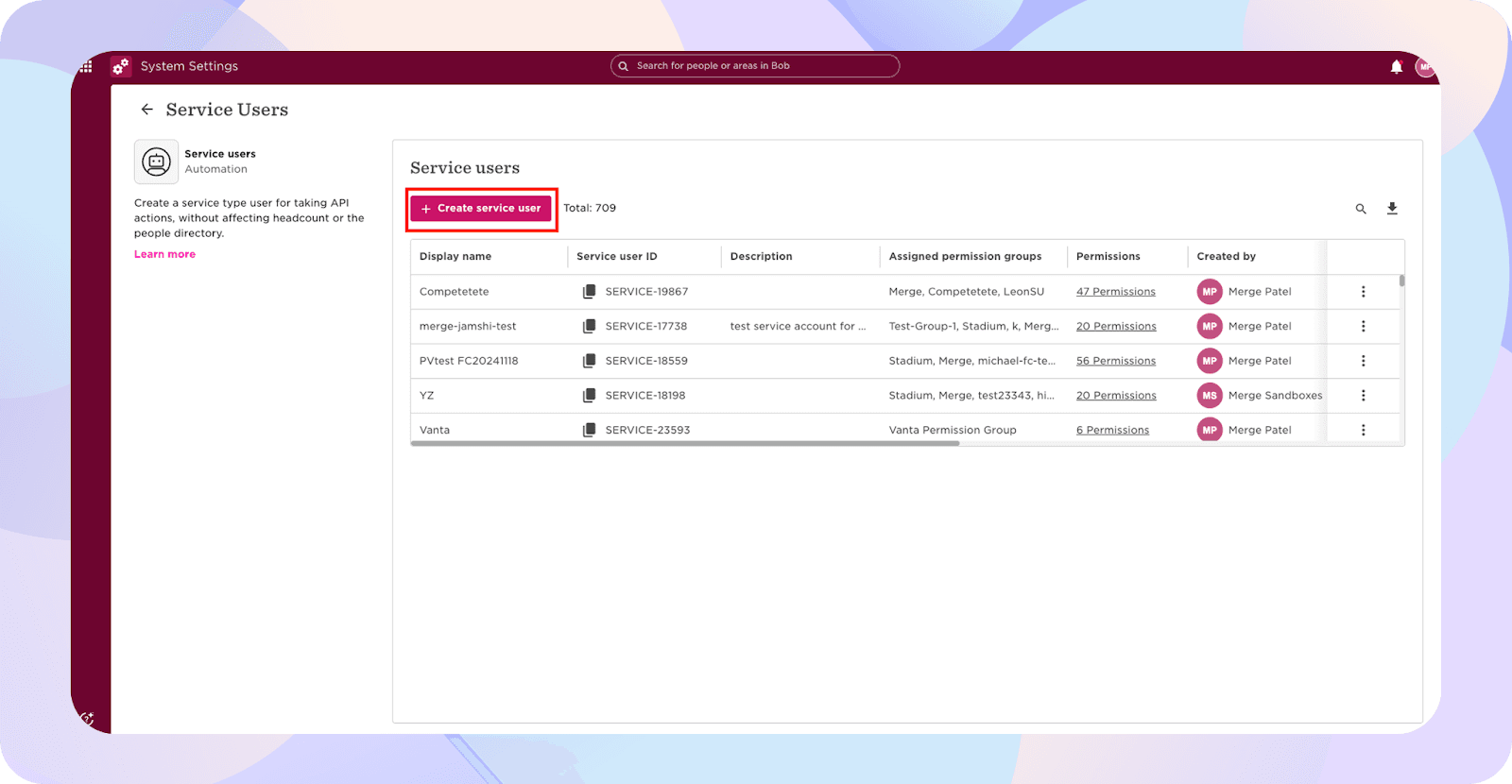The image size is (1512, 784).
Task: Click the 'Merge, Competetete, LeonSU' groups cell
Action: [967, 292]
